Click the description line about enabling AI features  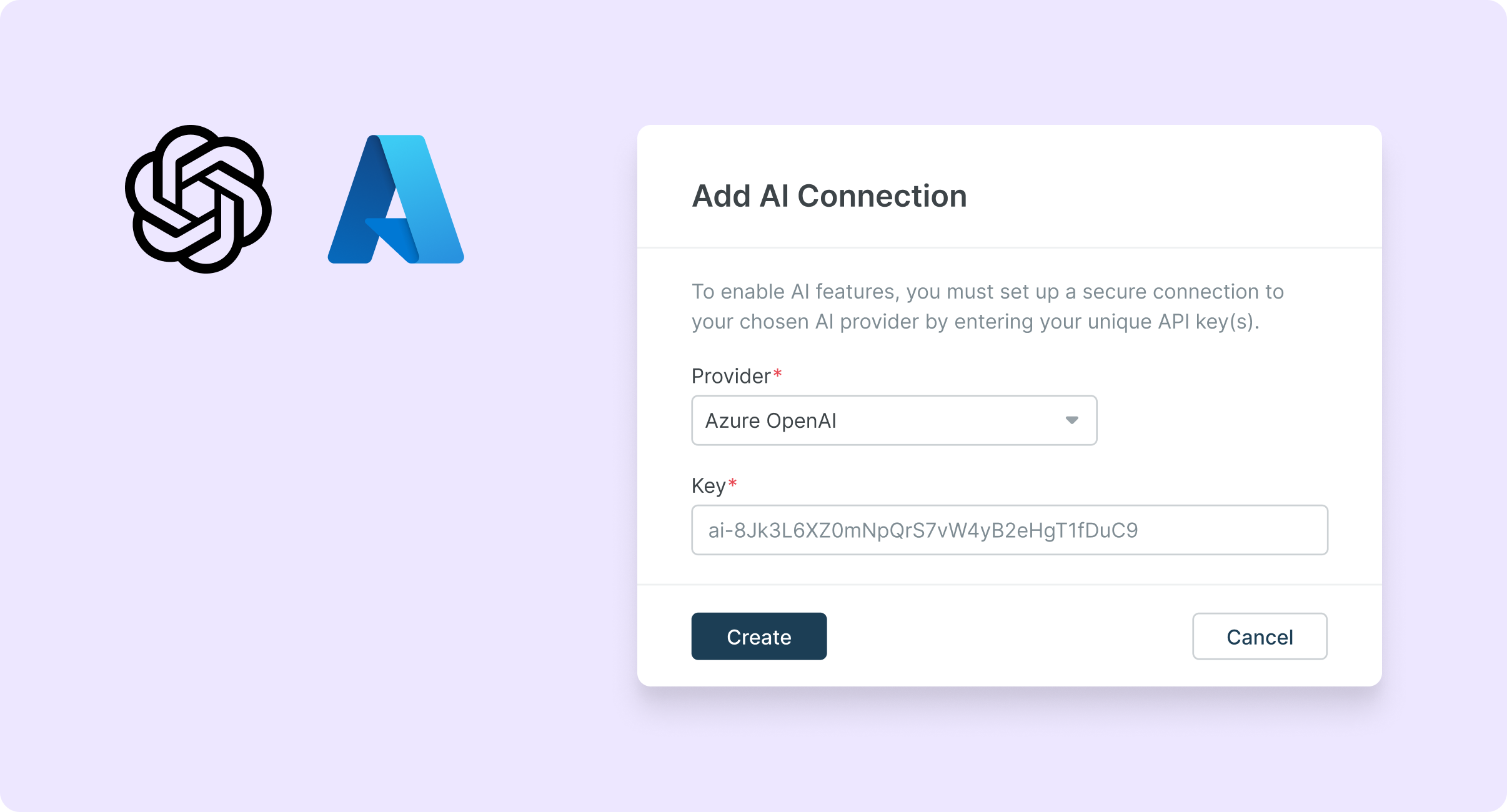click(987, 292)
